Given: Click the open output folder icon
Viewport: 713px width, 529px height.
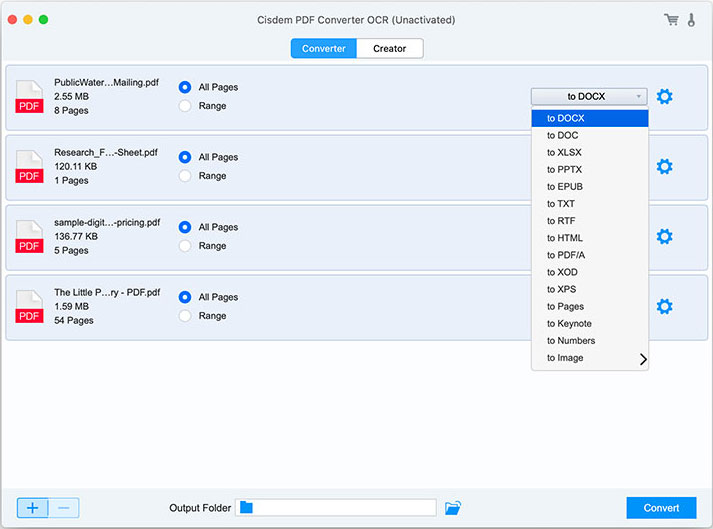Looking at the screenshot, I should click(453, 508).
